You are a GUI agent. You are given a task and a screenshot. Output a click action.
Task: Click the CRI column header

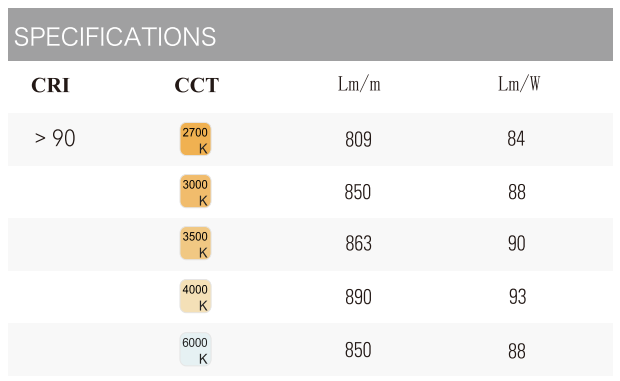50,85
